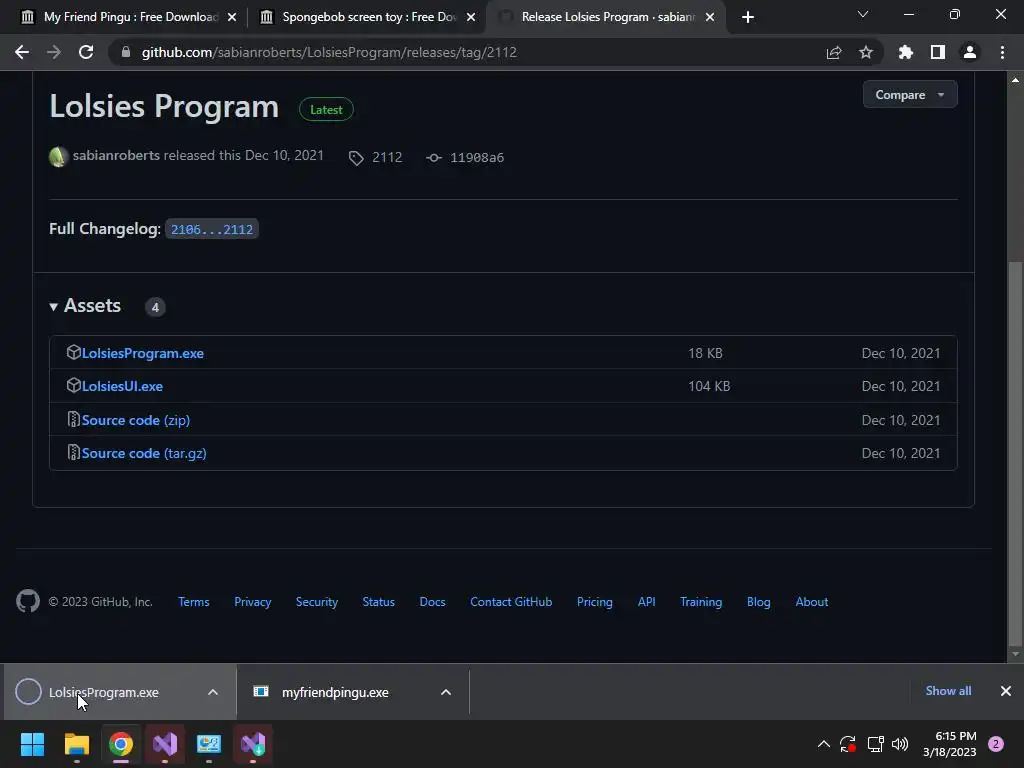Viewport: 1024px width, 768px height.
Task: Open the About footer link
Action: pos(812,602)
